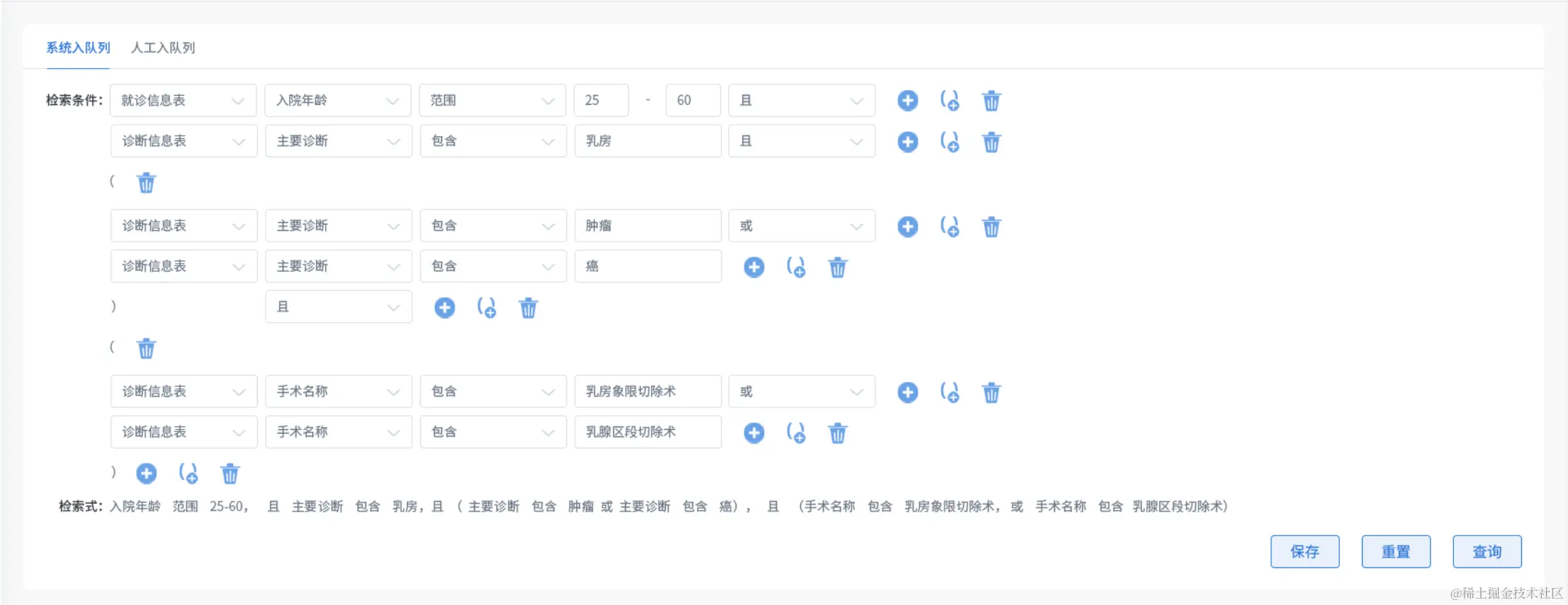Open the 或 connector dropdown in 乳房象限切除术 row
1568x605 pixels.
click(x=802, y=392)
